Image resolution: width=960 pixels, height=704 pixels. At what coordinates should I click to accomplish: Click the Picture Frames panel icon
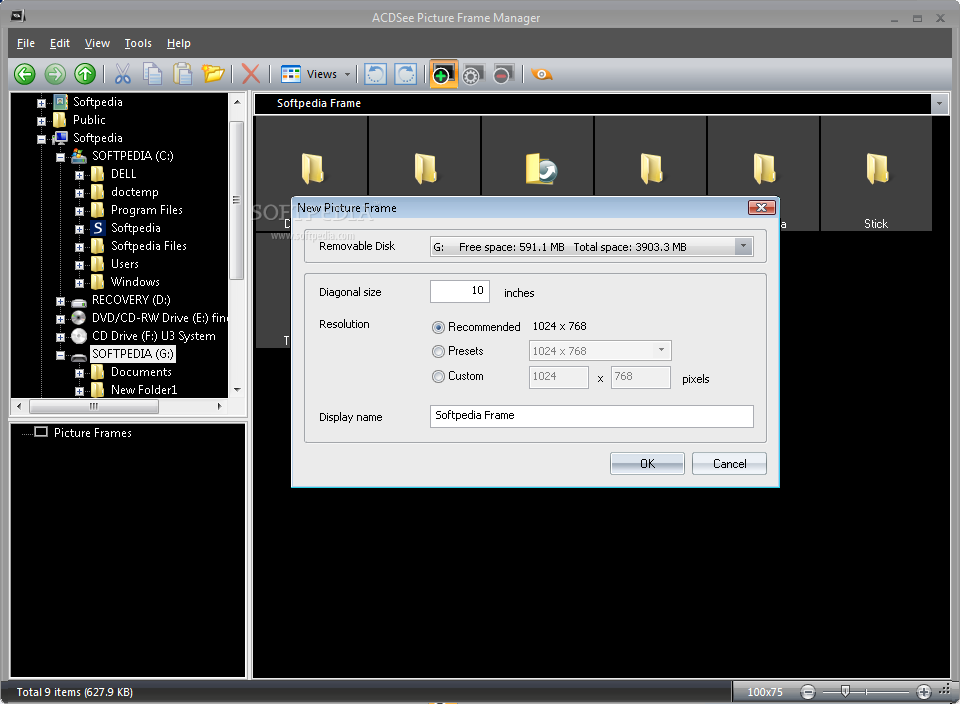pyautogui.click(x=41, y=432)
